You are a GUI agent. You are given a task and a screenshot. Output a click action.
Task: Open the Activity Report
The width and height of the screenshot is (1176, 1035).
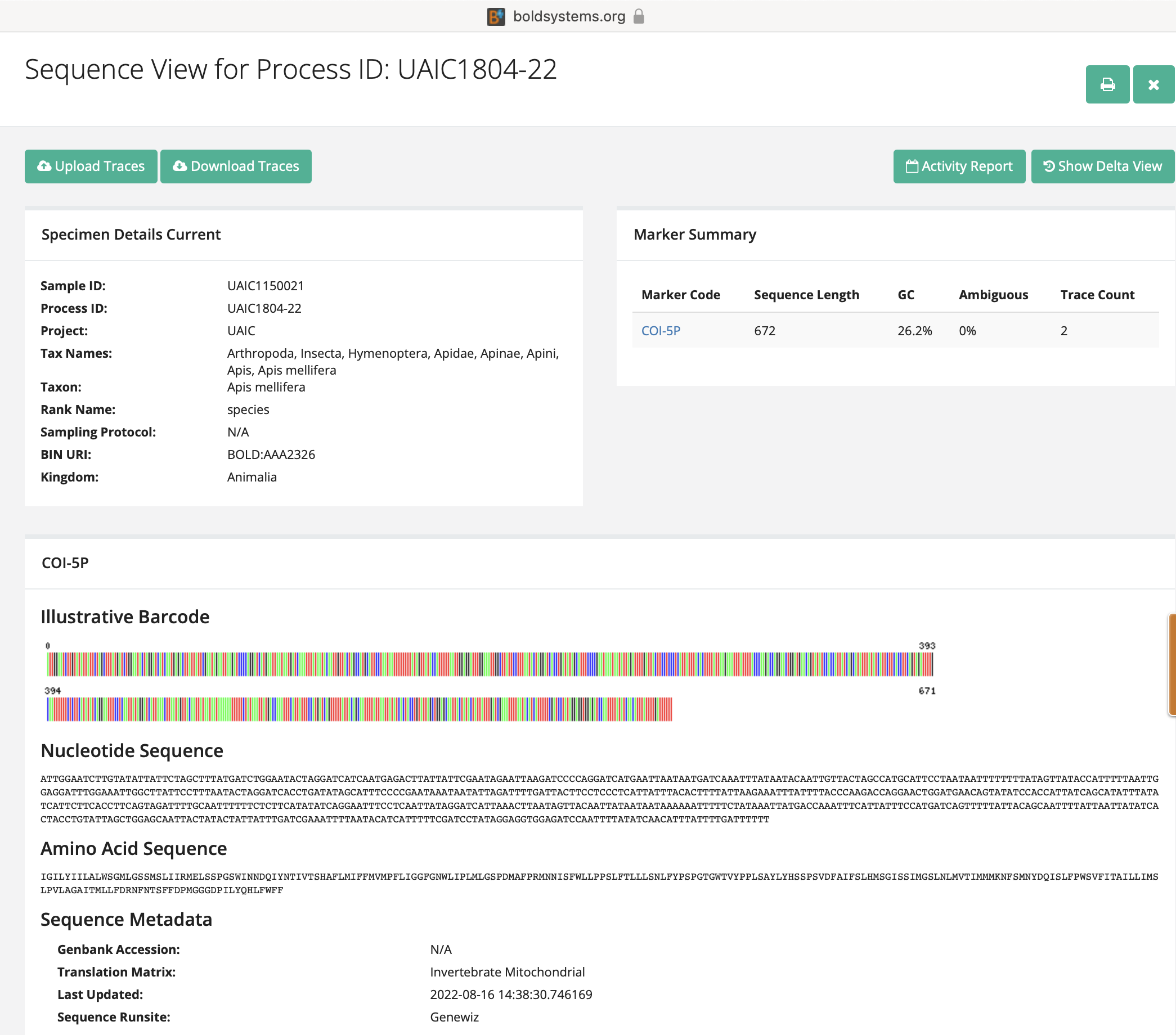958,166
